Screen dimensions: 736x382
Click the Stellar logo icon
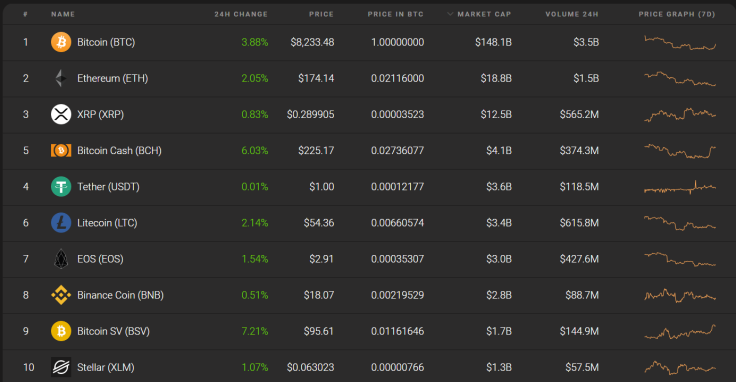61,367
